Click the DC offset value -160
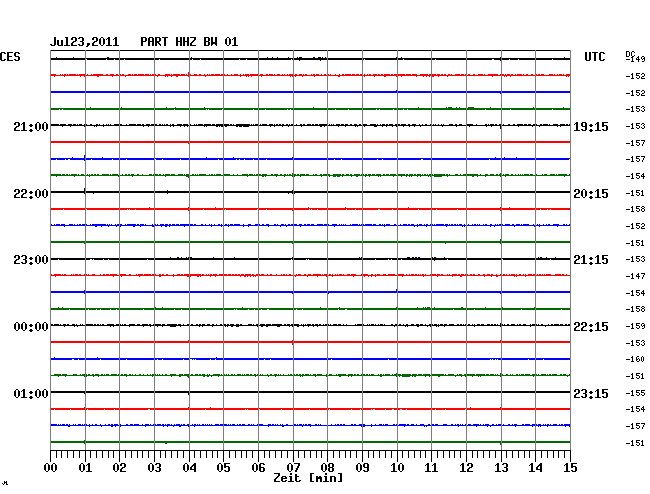 pyautogui.click(x=637, y=359)
